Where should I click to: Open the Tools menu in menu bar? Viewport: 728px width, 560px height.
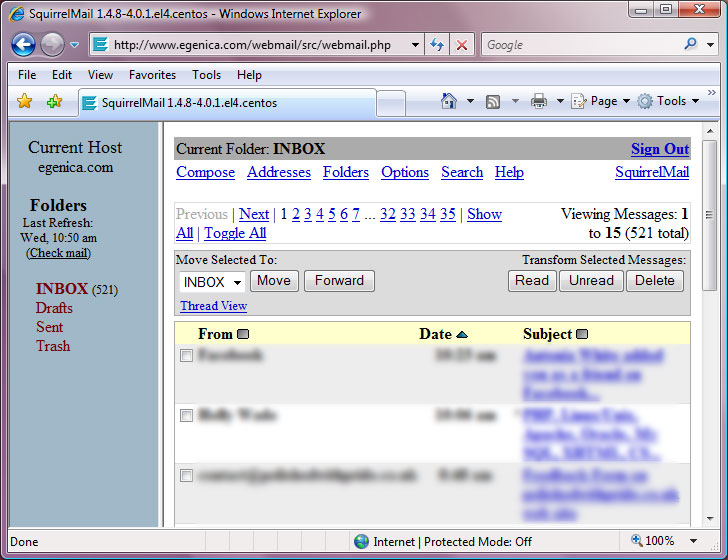tap(207, 75)
